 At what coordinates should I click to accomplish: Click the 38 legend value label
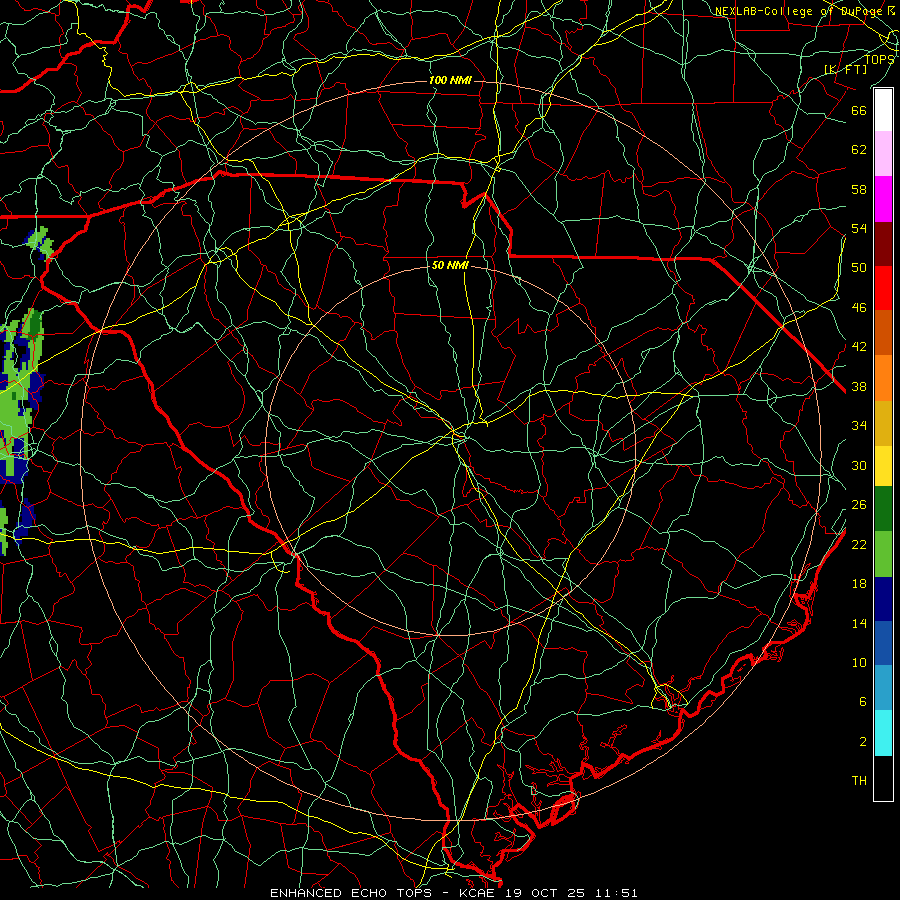859,387
